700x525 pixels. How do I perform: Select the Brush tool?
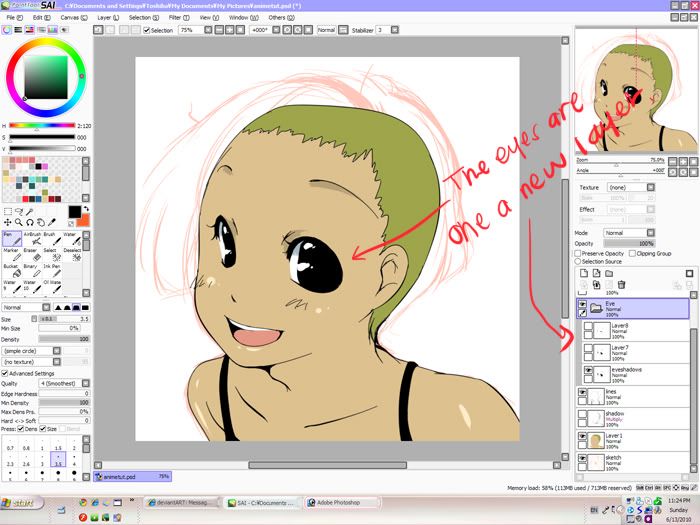click(52, 239)
